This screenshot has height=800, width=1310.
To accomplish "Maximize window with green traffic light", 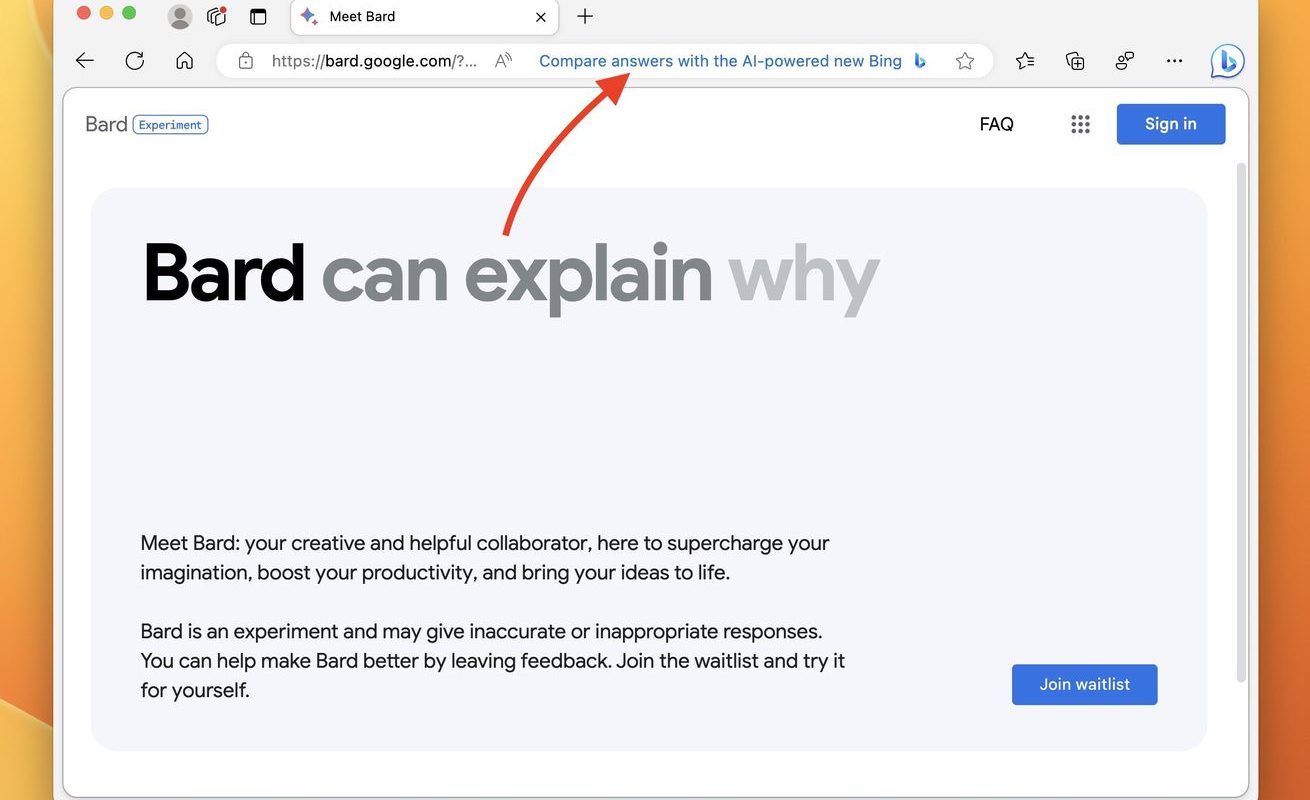I will pos(129,13).
